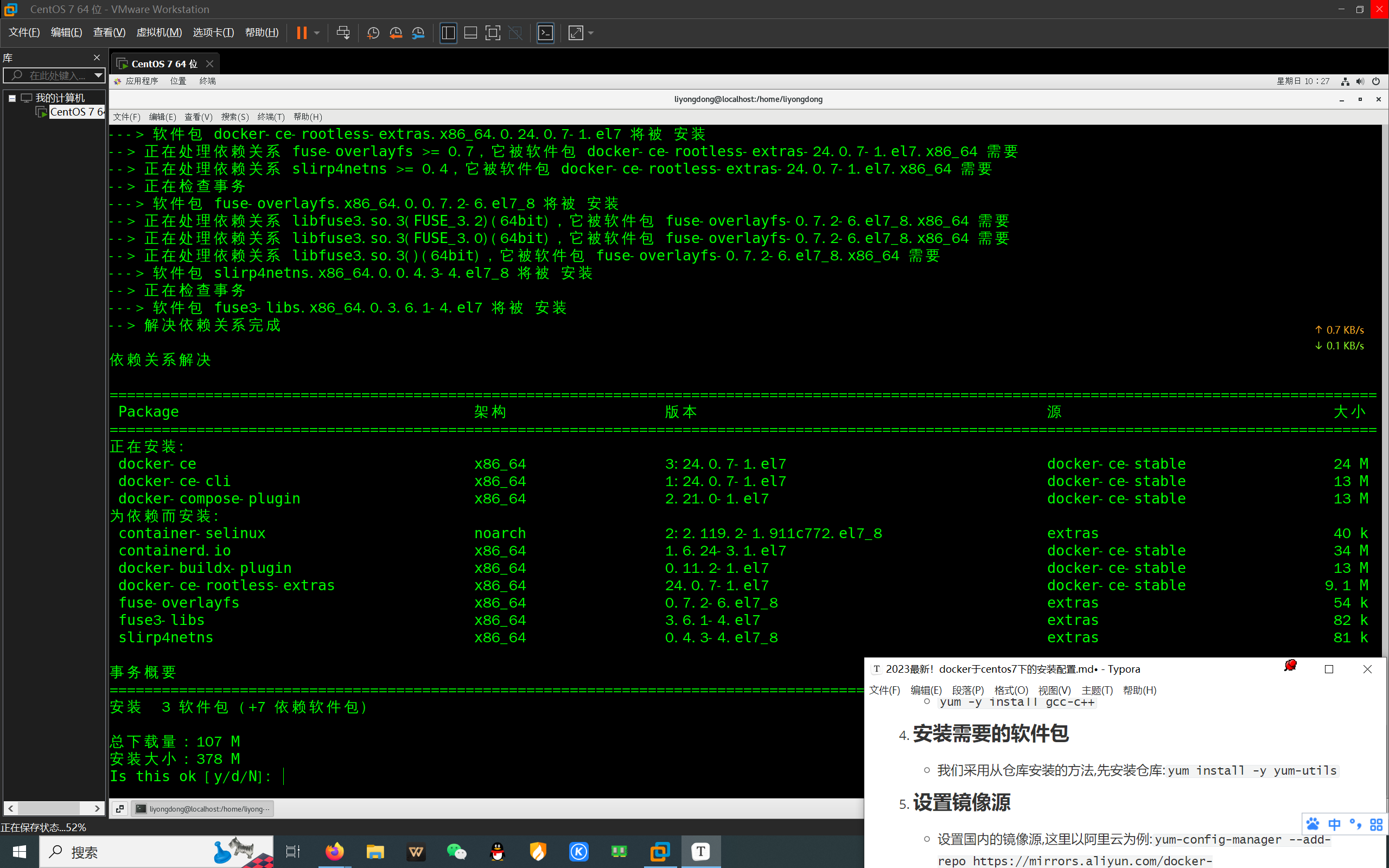Take a snapshot of this virtual machine

[x=373, y=33]
